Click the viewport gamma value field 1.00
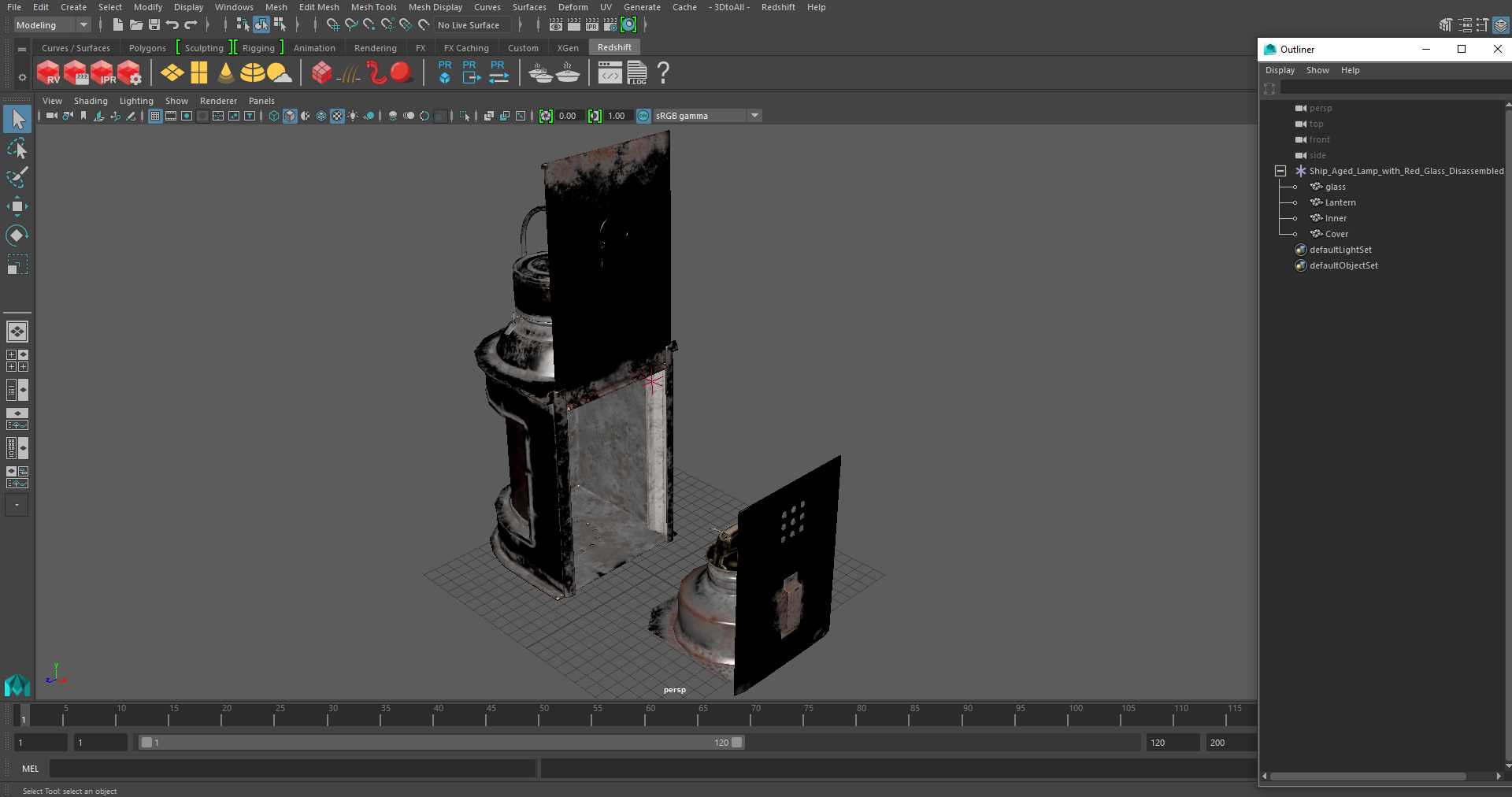This screenshot has width=1512, height=797. 617,116
